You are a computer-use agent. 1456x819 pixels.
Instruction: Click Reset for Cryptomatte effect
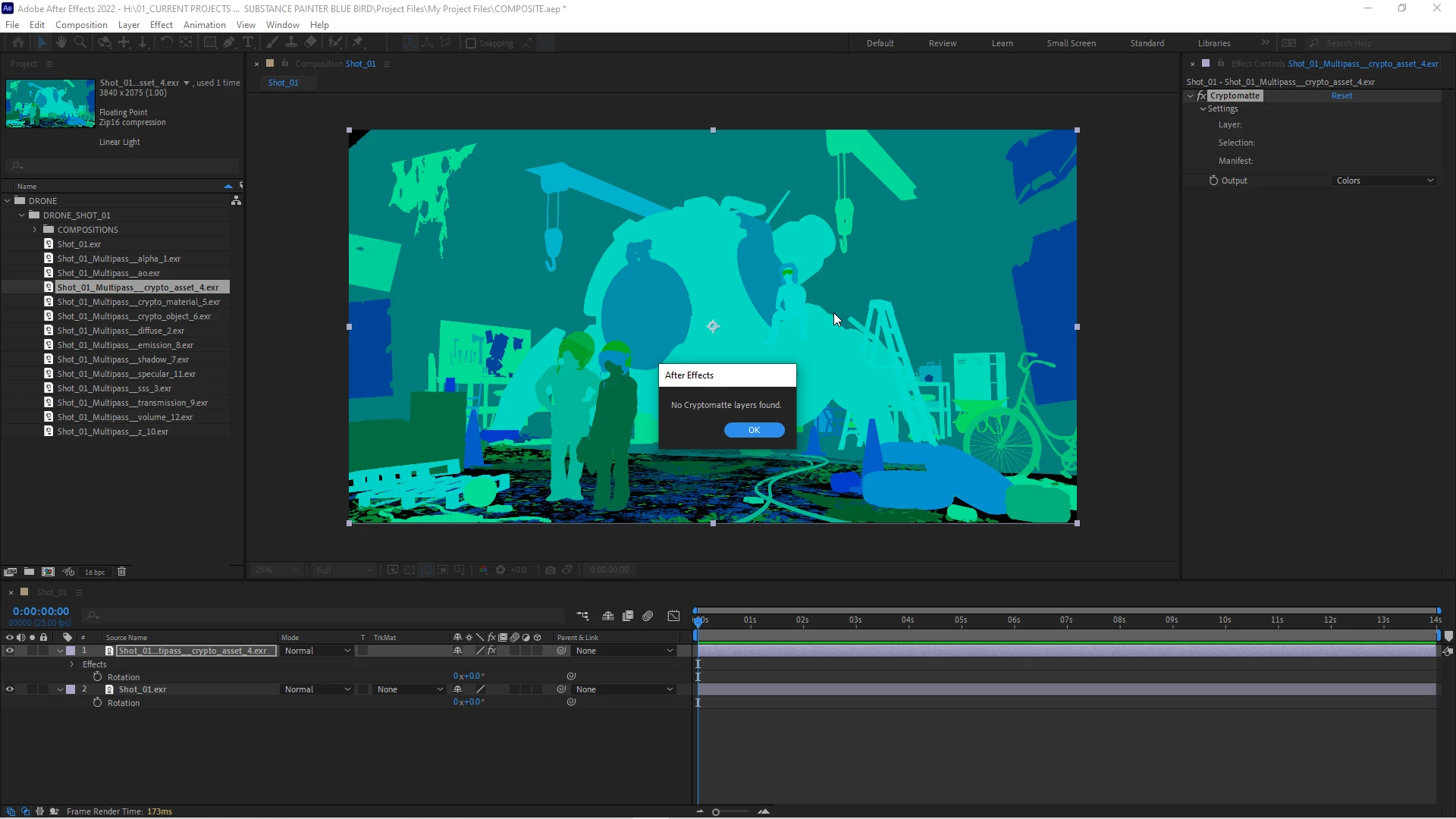[1341, 96]
